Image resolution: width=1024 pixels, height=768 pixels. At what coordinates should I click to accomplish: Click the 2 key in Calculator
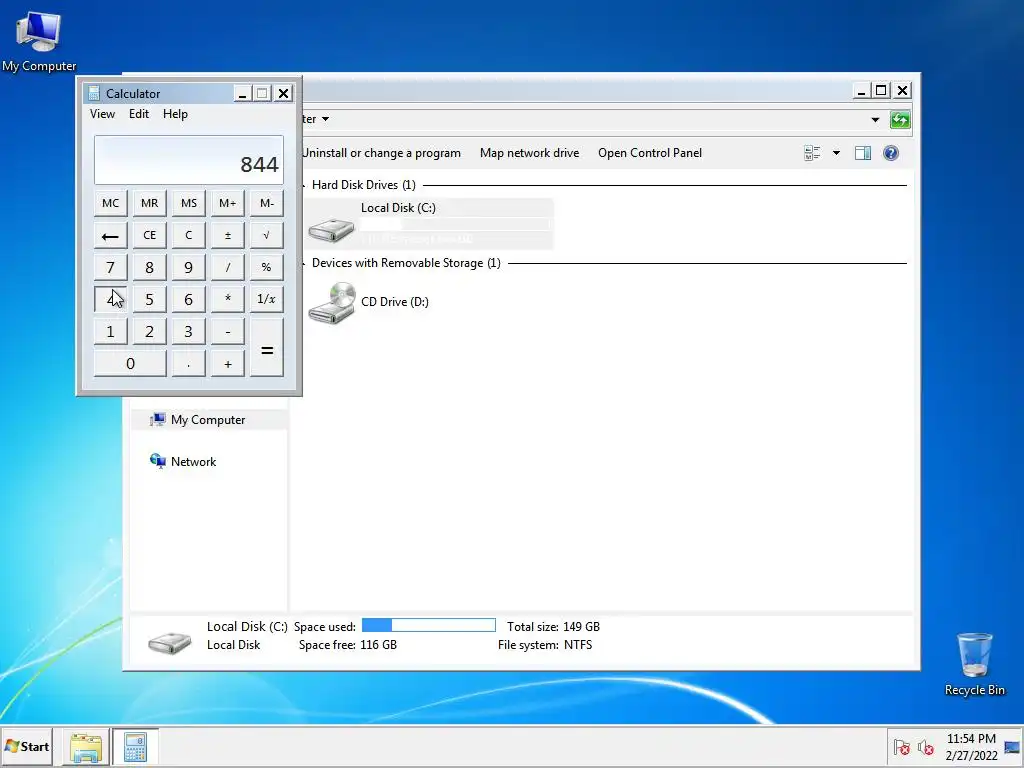[x=150, y=332]
